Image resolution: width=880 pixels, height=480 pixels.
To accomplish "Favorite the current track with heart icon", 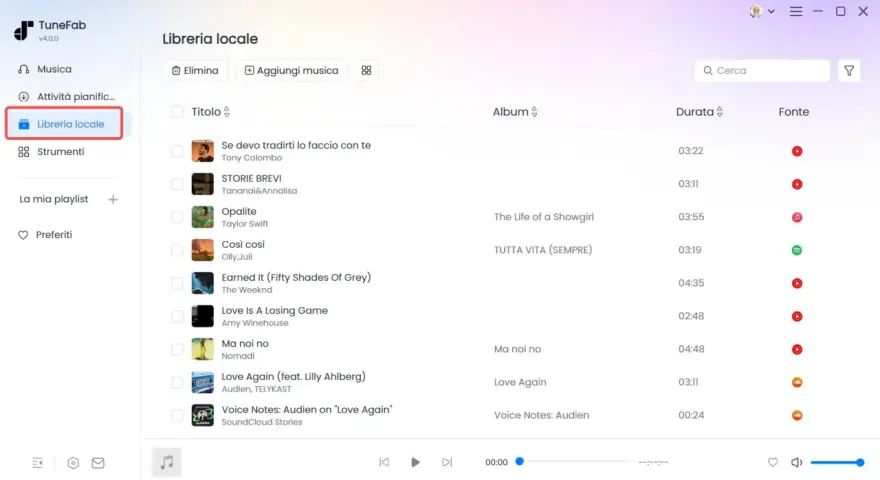I will pyautogui.click(x=773, y=462).
